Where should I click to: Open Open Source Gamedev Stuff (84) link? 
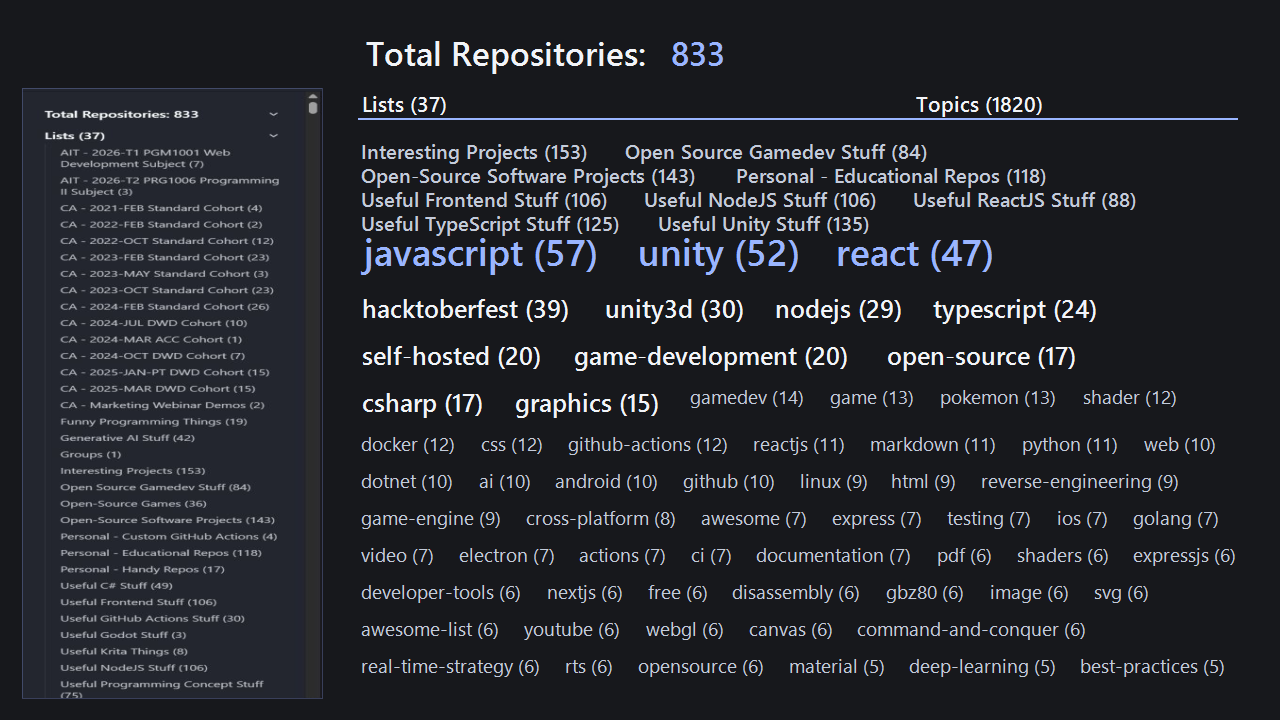click(776, 153)
